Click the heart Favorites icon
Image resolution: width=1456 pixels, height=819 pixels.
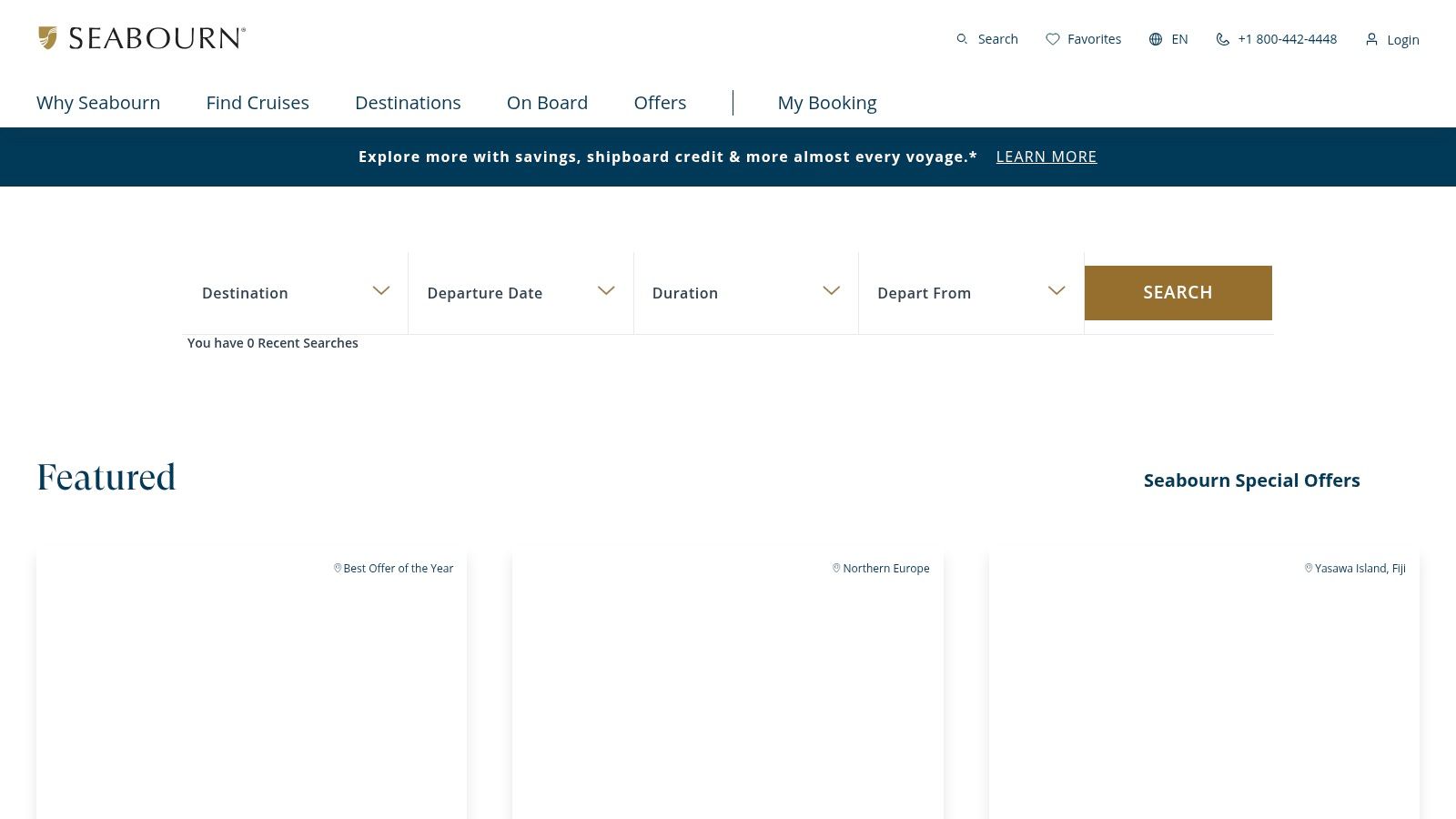[x=1053, y=39]
